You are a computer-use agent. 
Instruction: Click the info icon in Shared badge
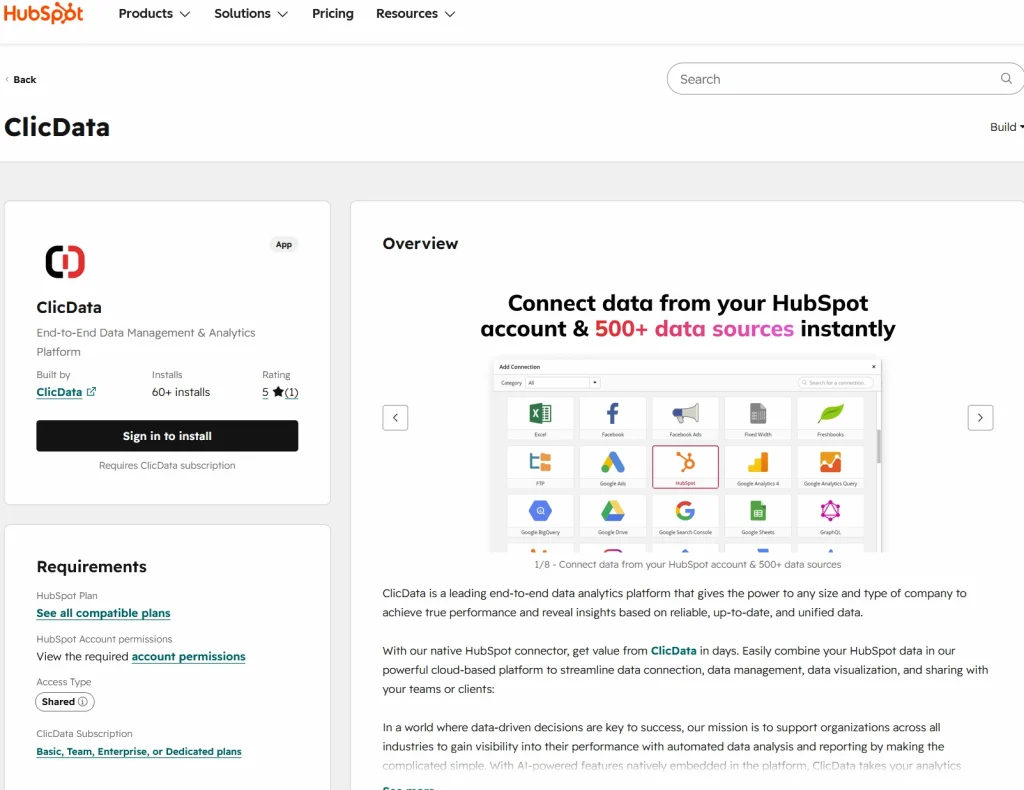tap(83, 702)
